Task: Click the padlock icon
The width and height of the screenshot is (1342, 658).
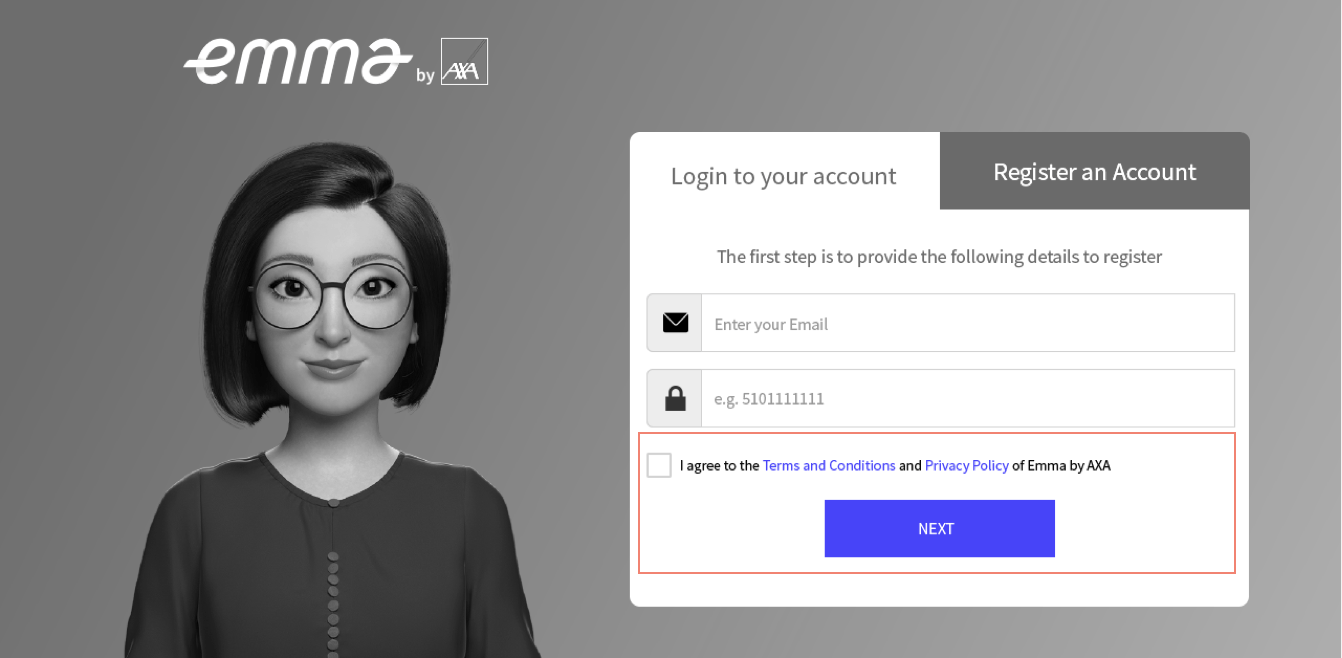Action: pyautogui.click(x=675, y=398)
